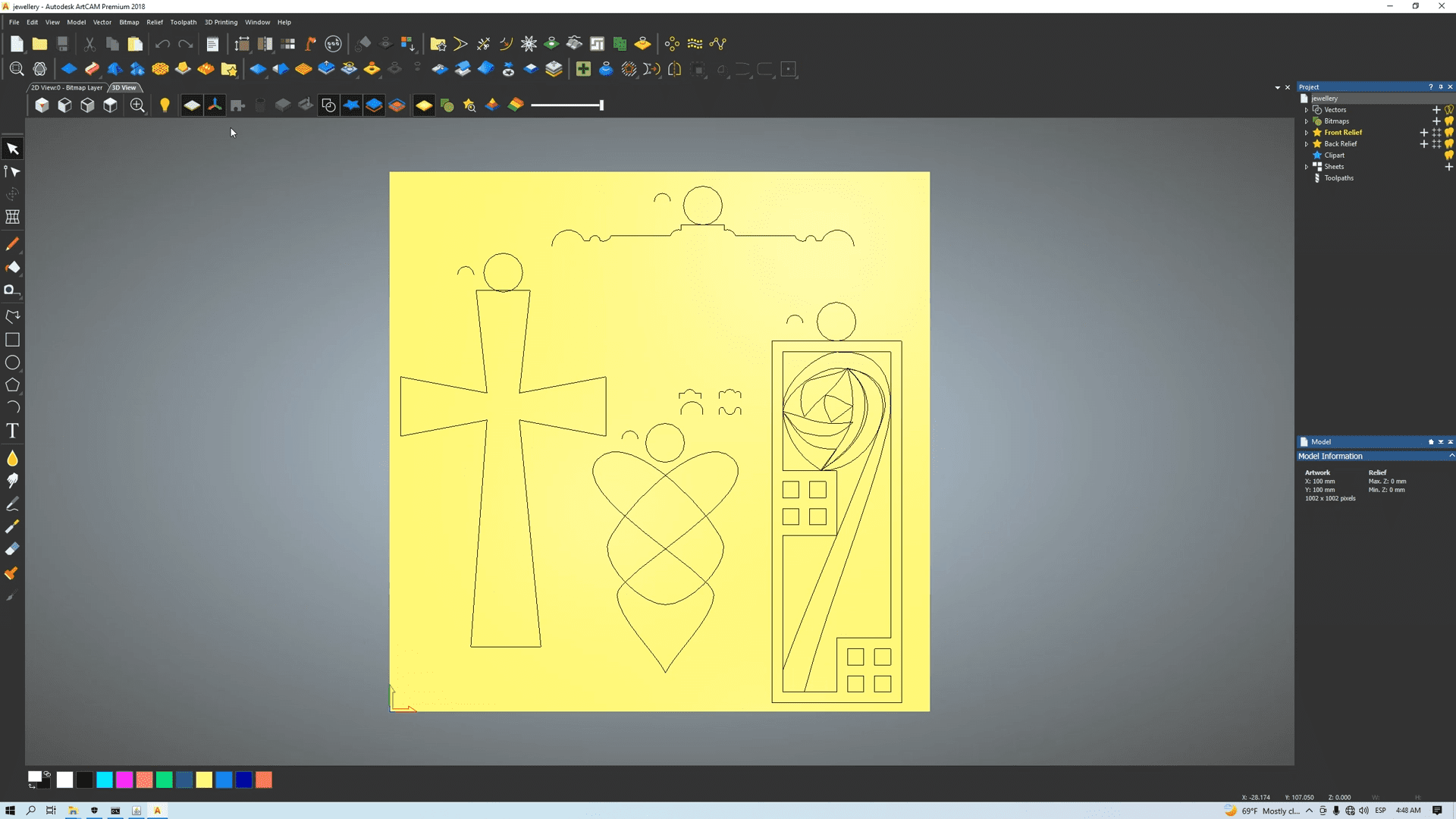Pick the cyan color swatch

105,780
